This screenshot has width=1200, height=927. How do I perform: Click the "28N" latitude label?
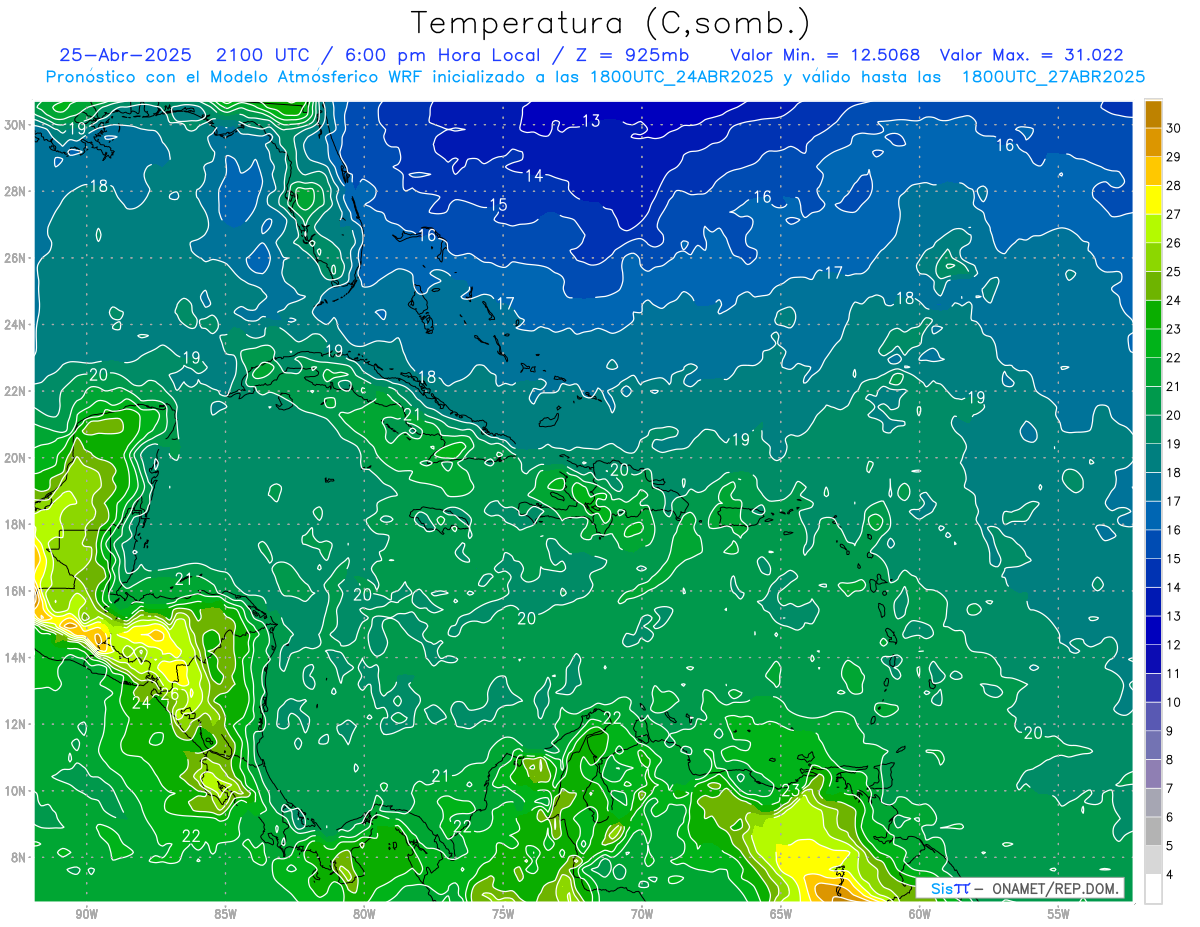coord(17,191)
